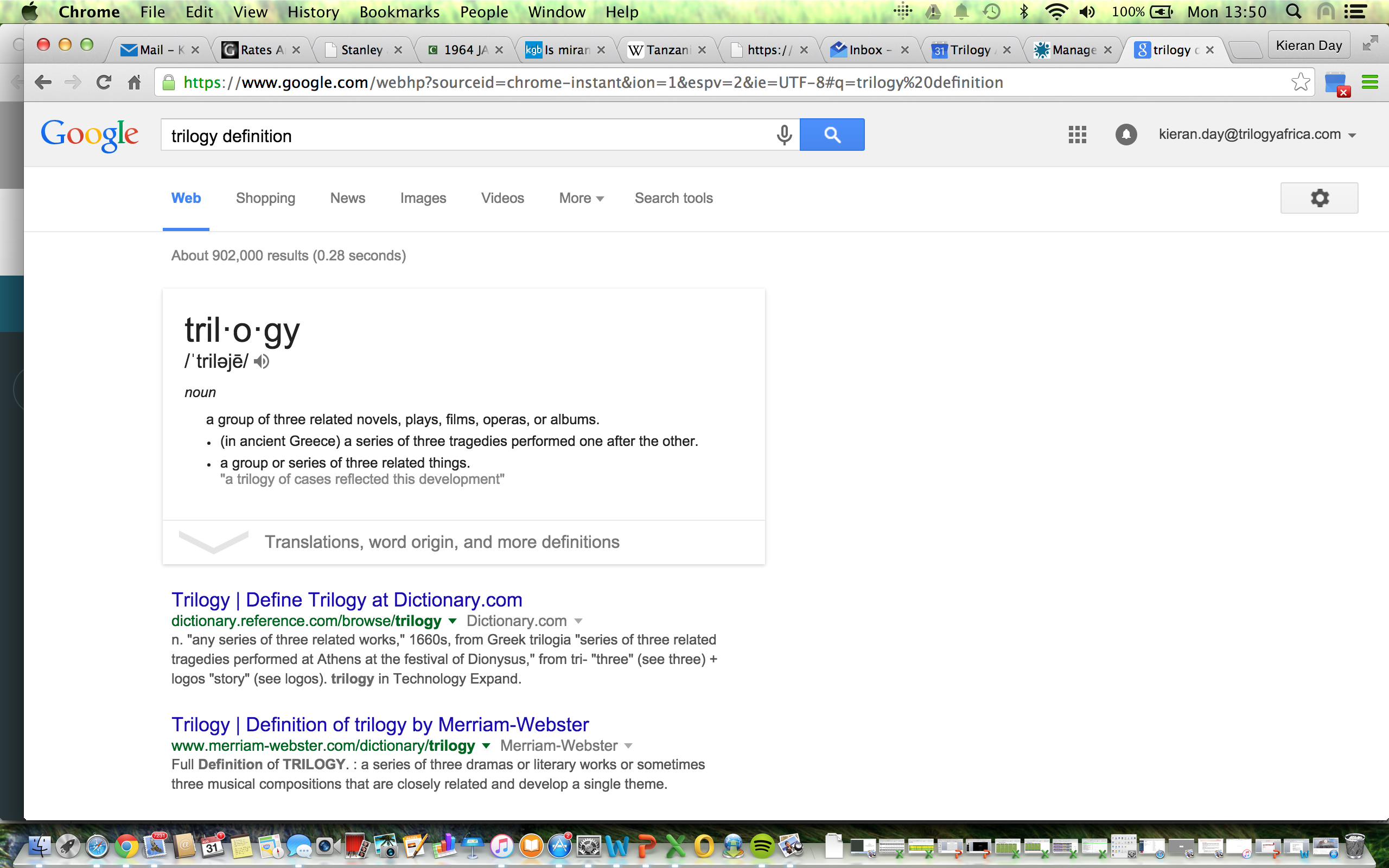Click the blue search magnifier button

(832, 135)
